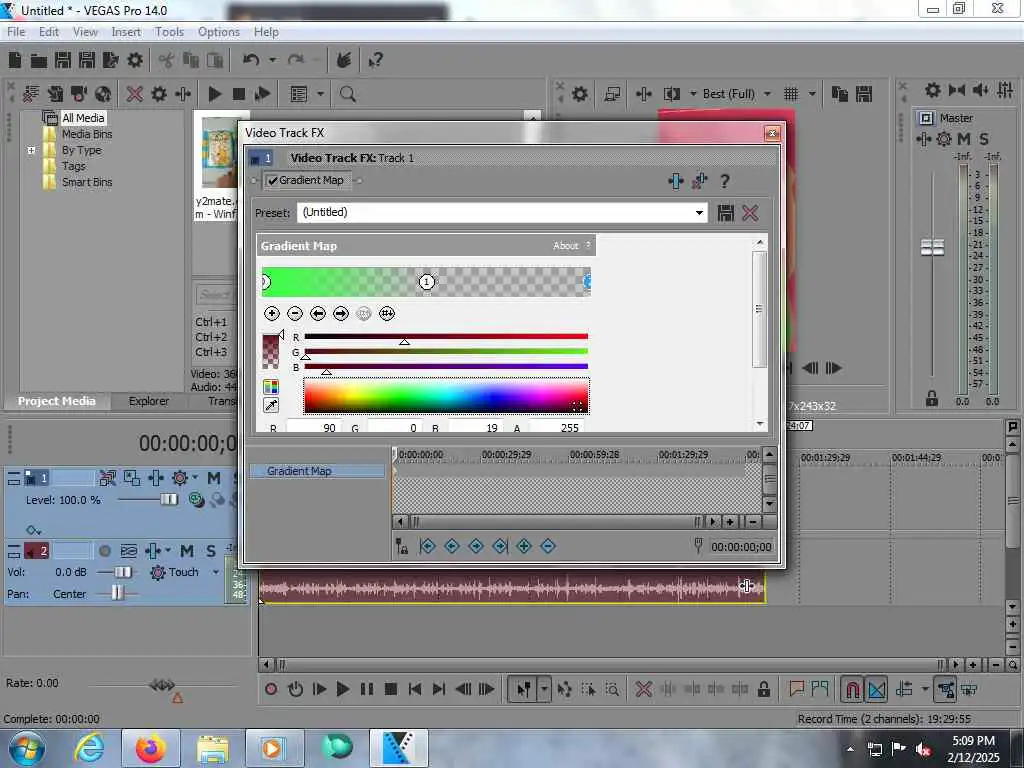This screenshot has height=768, width=1024.
Task: Switch to the Project Media tab
Action: 57,401
